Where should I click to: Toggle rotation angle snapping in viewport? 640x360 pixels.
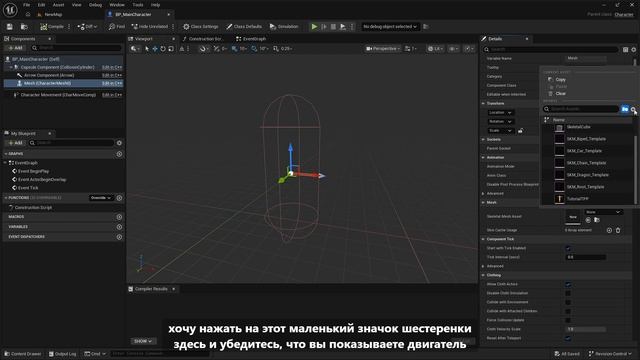tap(254, 49)
